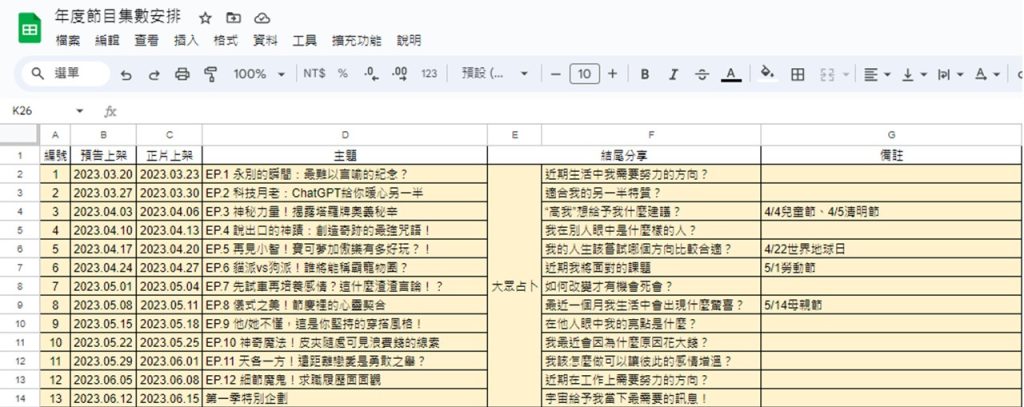Click the search menus box
Screen dimensions: 1024x407
pos(65,74)
